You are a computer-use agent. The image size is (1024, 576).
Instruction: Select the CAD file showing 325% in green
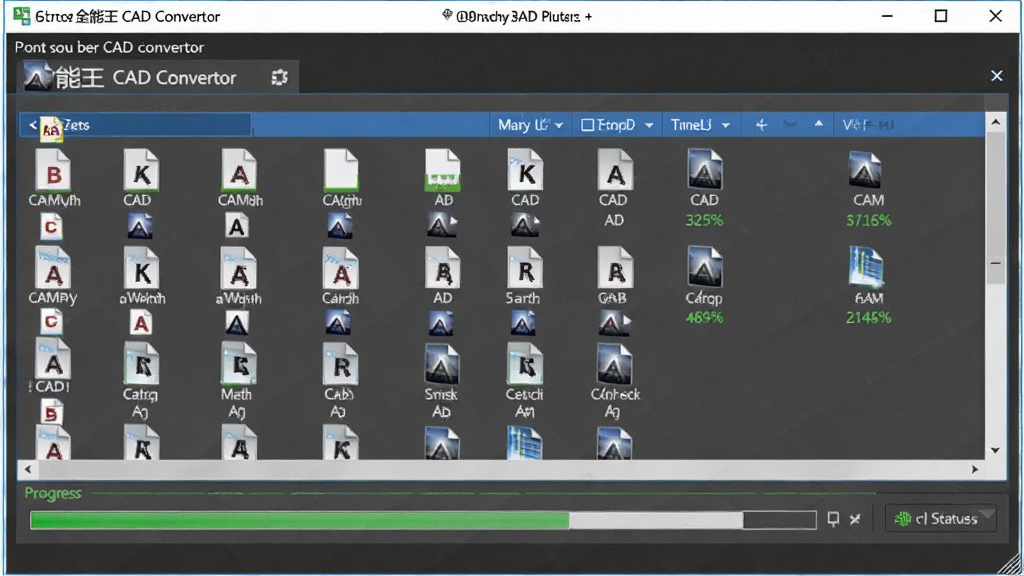[705, 188]
